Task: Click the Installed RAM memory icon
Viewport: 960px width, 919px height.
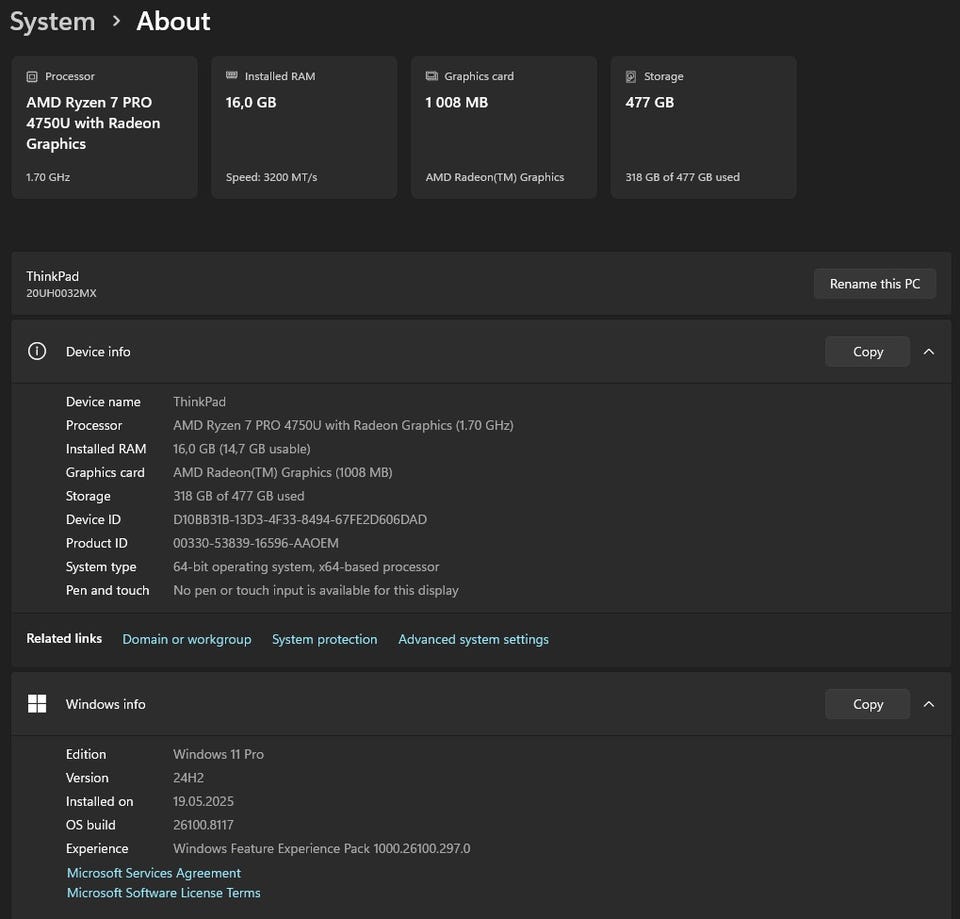Action: pyautogui.click(x=231, y=75)
